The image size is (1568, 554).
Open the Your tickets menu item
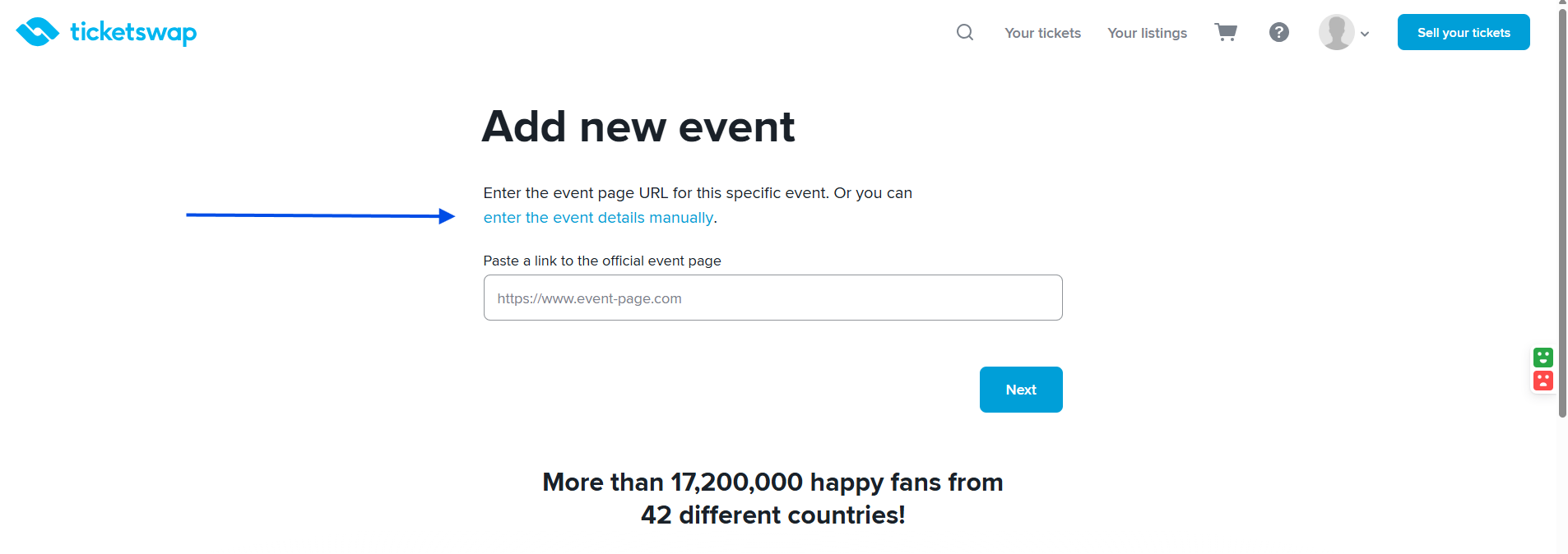(x=1042, y=33)
